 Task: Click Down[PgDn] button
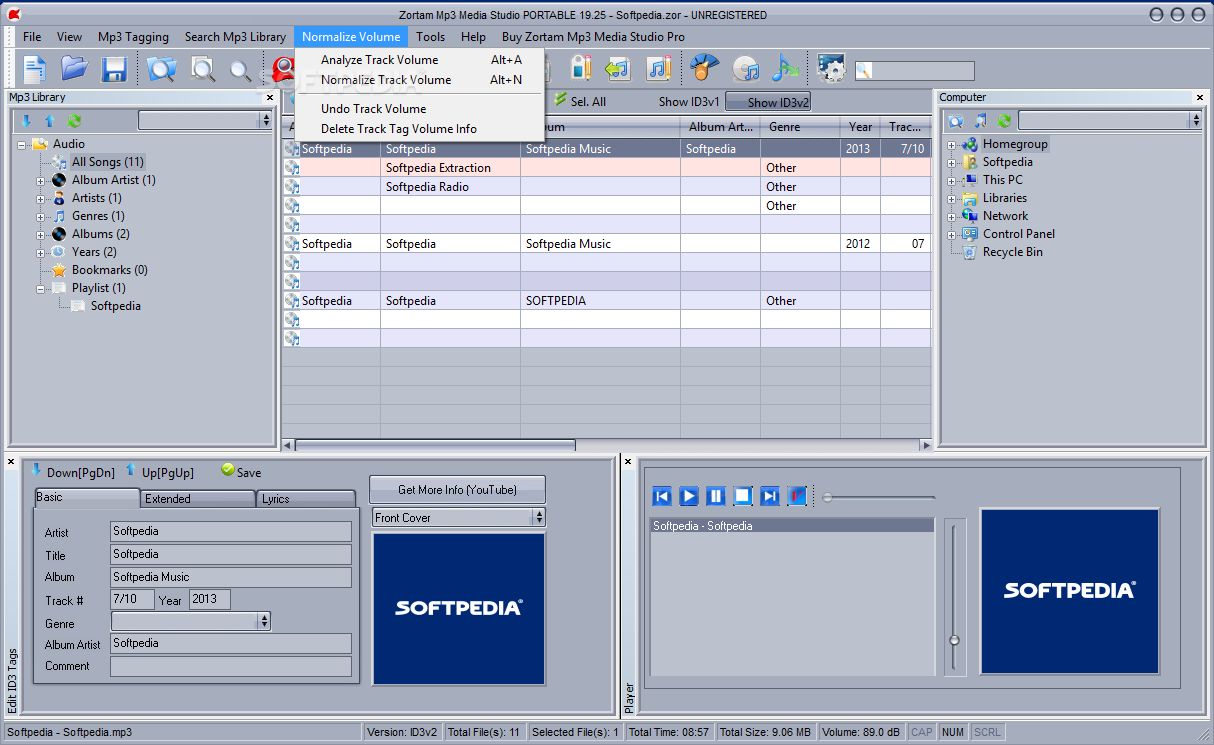(x=73, y=472)
